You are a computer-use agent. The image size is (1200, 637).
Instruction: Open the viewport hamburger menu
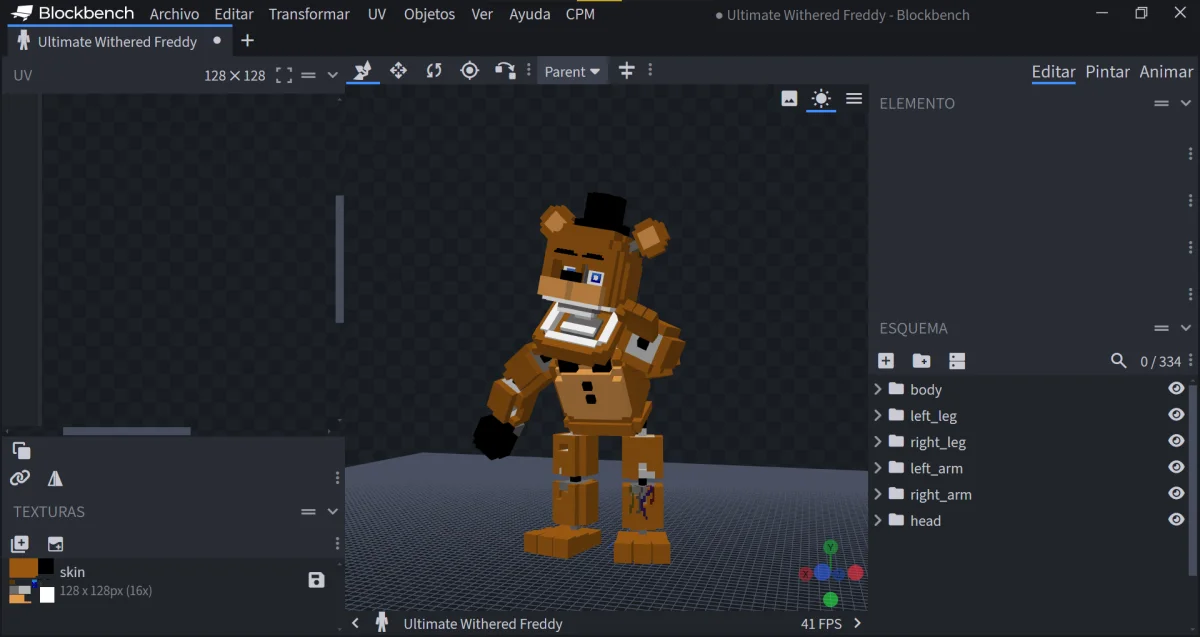point(854,98)
